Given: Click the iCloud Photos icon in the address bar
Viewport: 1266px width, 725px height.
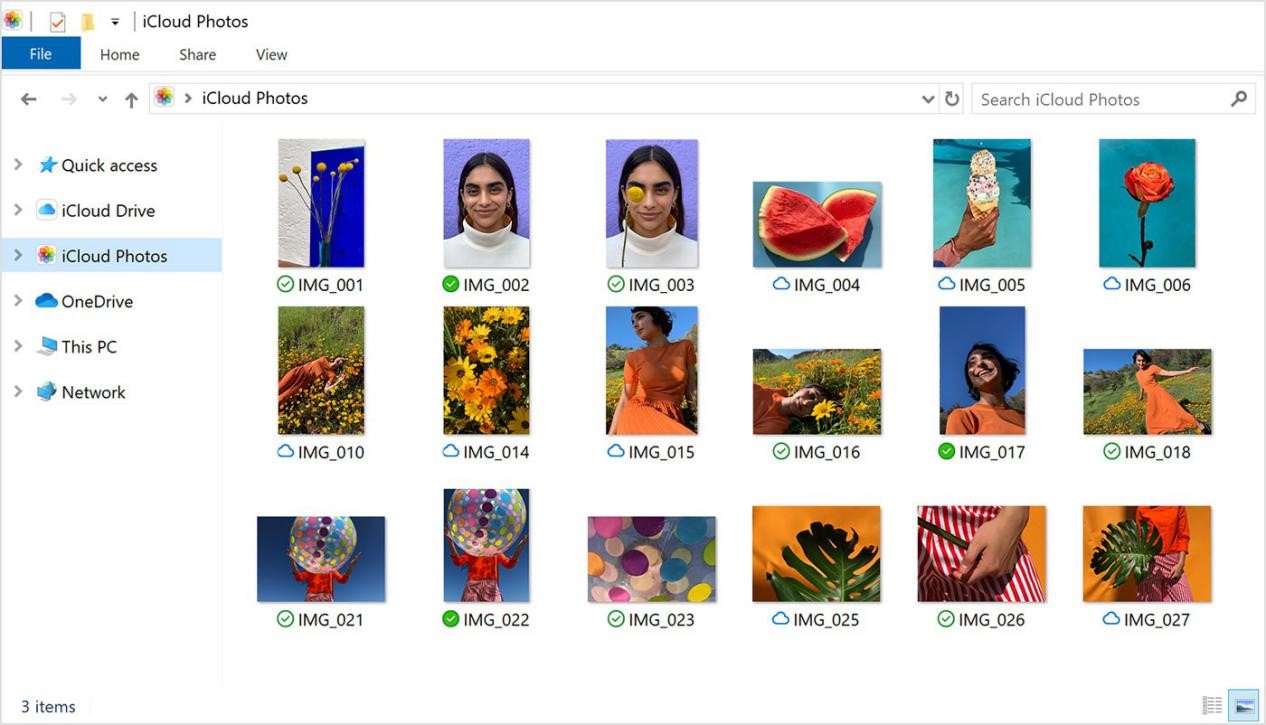Looking at the screenshot, I should point(163,98).
